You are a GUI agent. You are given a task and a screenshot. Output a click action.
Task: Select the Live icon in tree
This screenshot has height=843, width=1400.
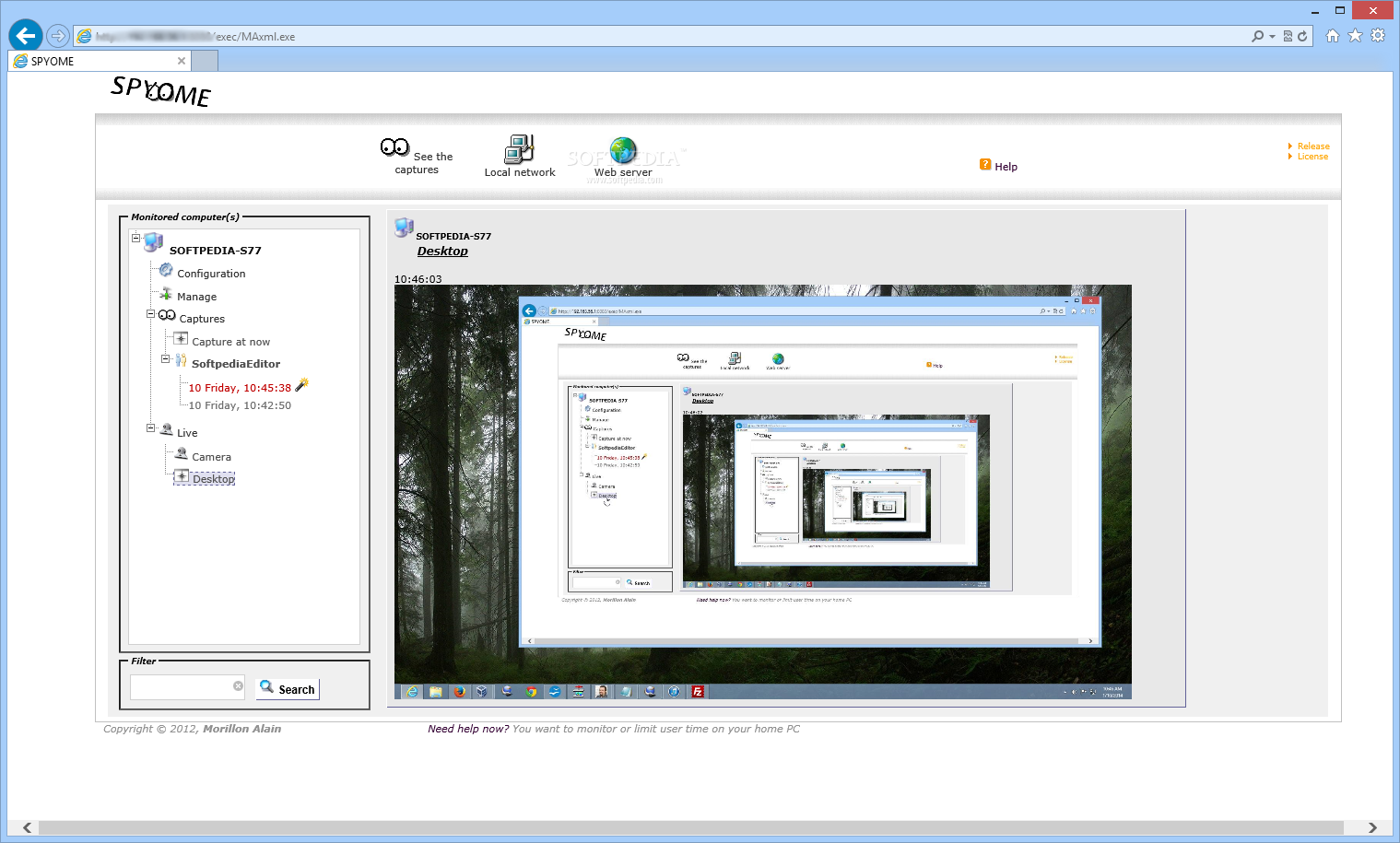167,429
